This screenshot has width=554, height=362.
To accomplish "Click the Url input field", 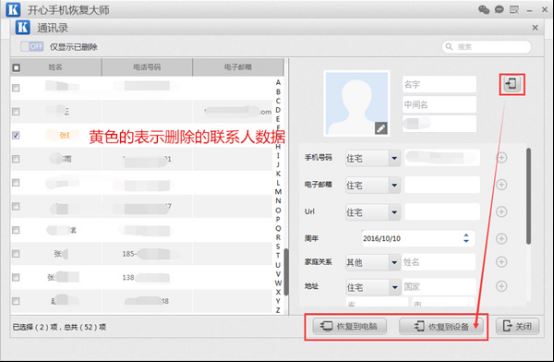I will click(442, 212).
